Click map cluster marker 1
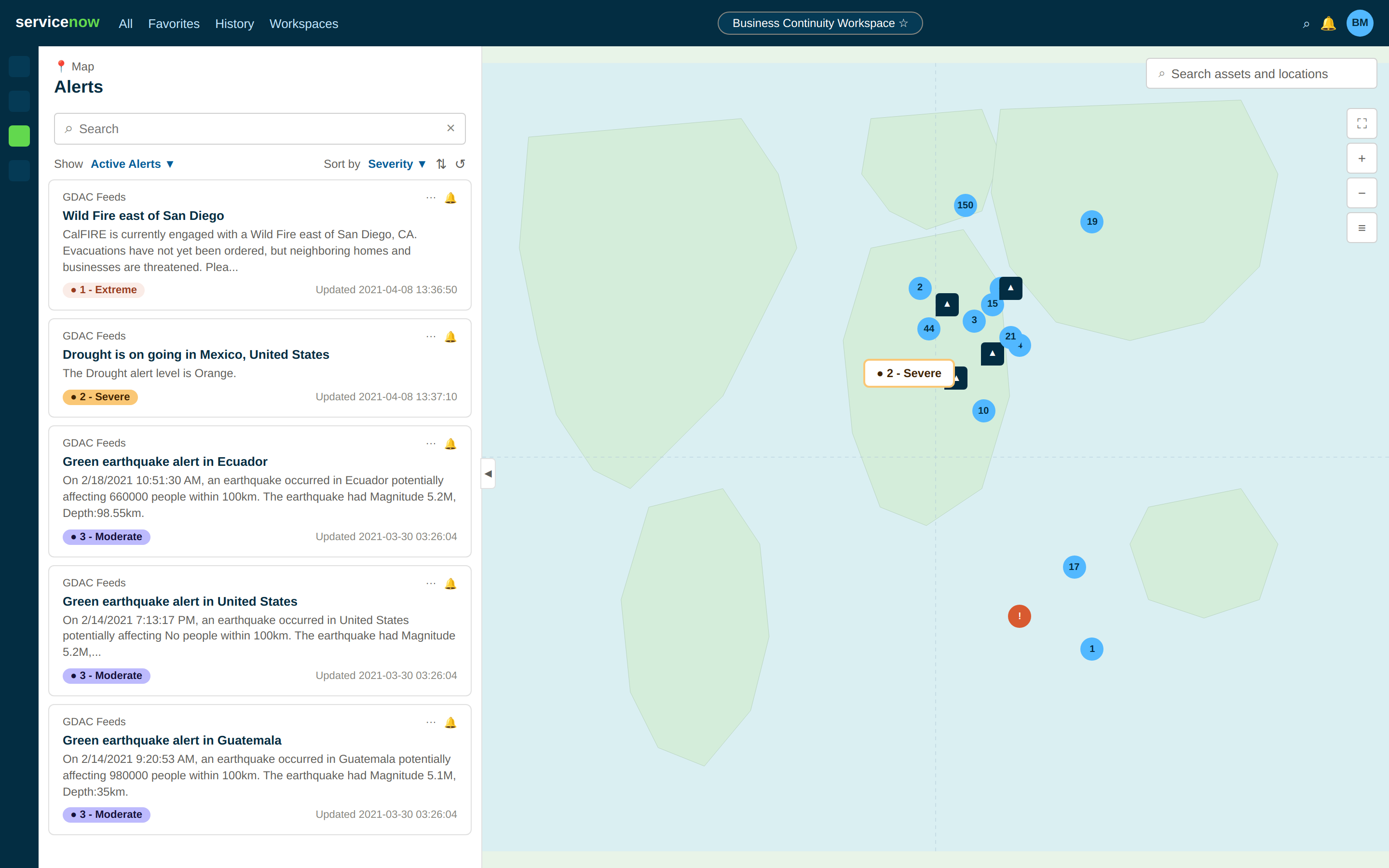The image size is (1389, 868). coord(1092,649)
